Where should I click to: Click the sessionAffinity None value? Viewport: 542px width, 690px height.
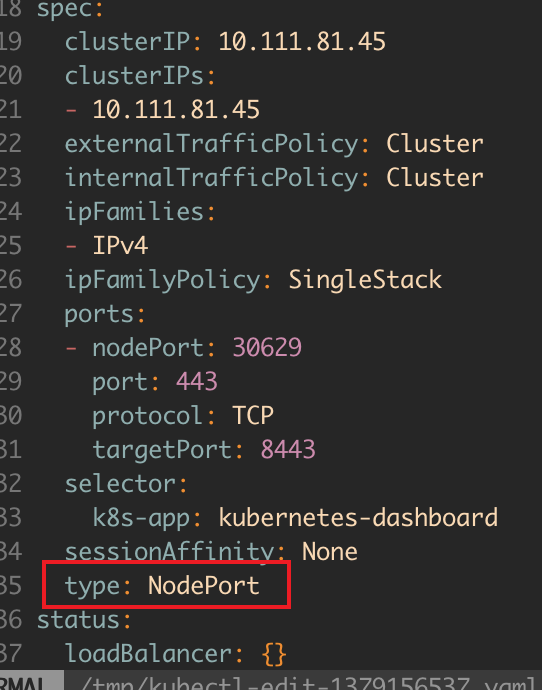(x=330, y=552)
